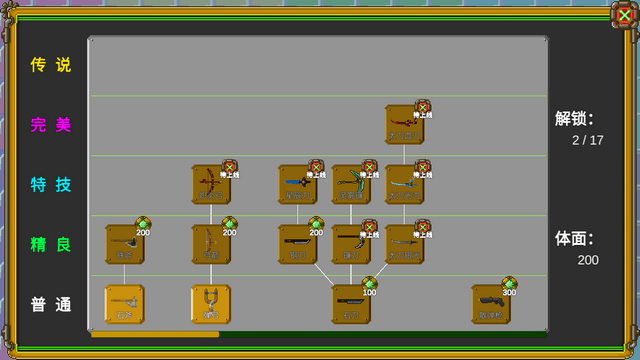The width and height of the screenshot is (640, 360).
Task: Select the silver katana in the 精良 row
Action: (x=404, y=244)
